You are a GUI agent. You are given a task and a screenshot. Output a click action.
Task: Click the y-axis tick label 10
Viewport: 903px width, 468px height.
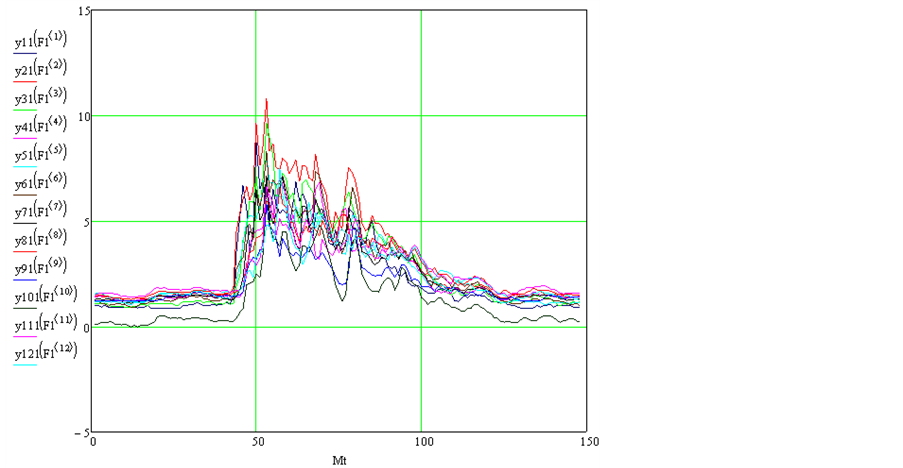click(84, 116)
